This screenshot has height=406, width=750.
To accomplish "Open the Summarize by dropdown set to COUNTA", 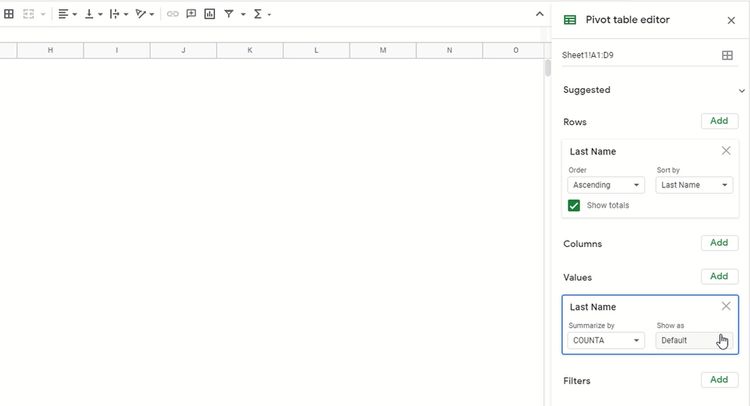I will point(606,340).
